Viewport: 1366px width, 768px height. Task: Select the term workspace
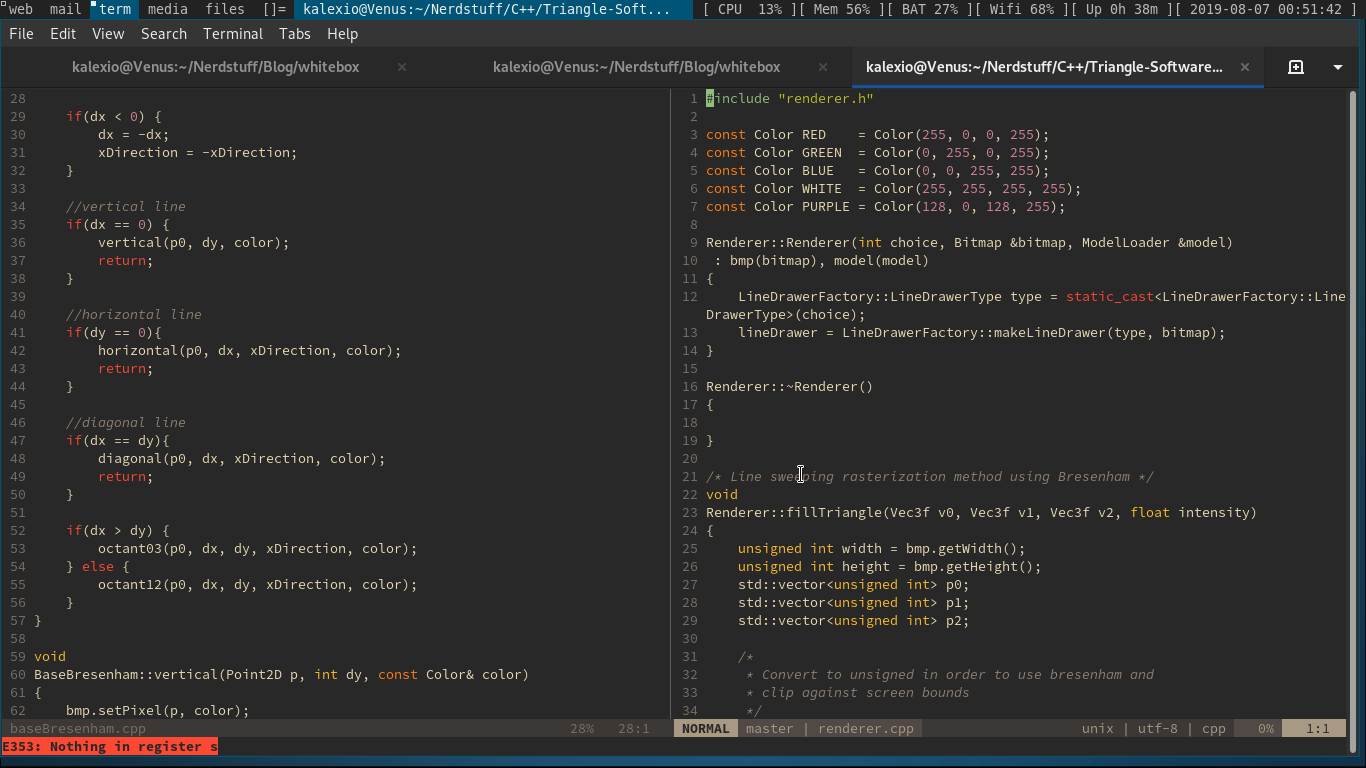point(115,9)
